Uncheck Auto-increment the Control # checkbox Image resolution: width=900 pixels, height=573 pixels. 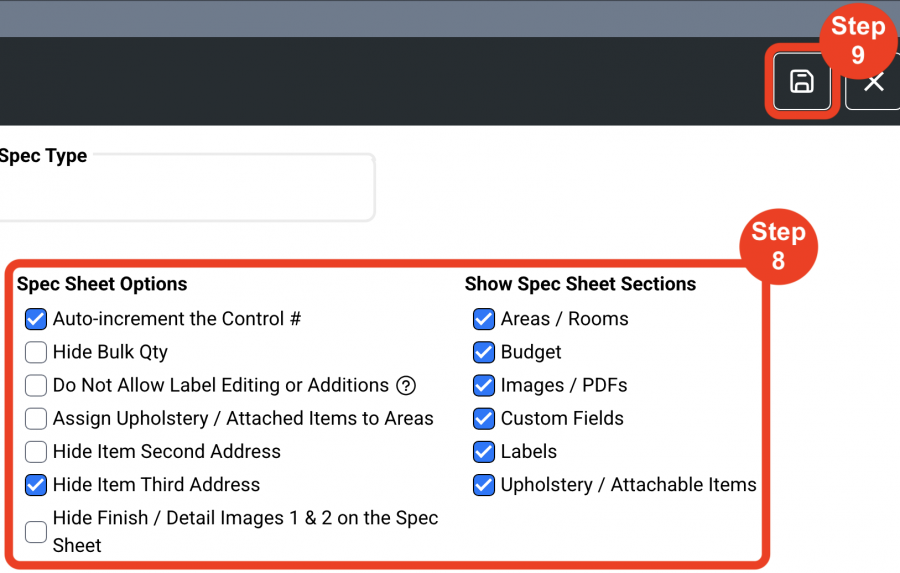(x=36, y=319)
